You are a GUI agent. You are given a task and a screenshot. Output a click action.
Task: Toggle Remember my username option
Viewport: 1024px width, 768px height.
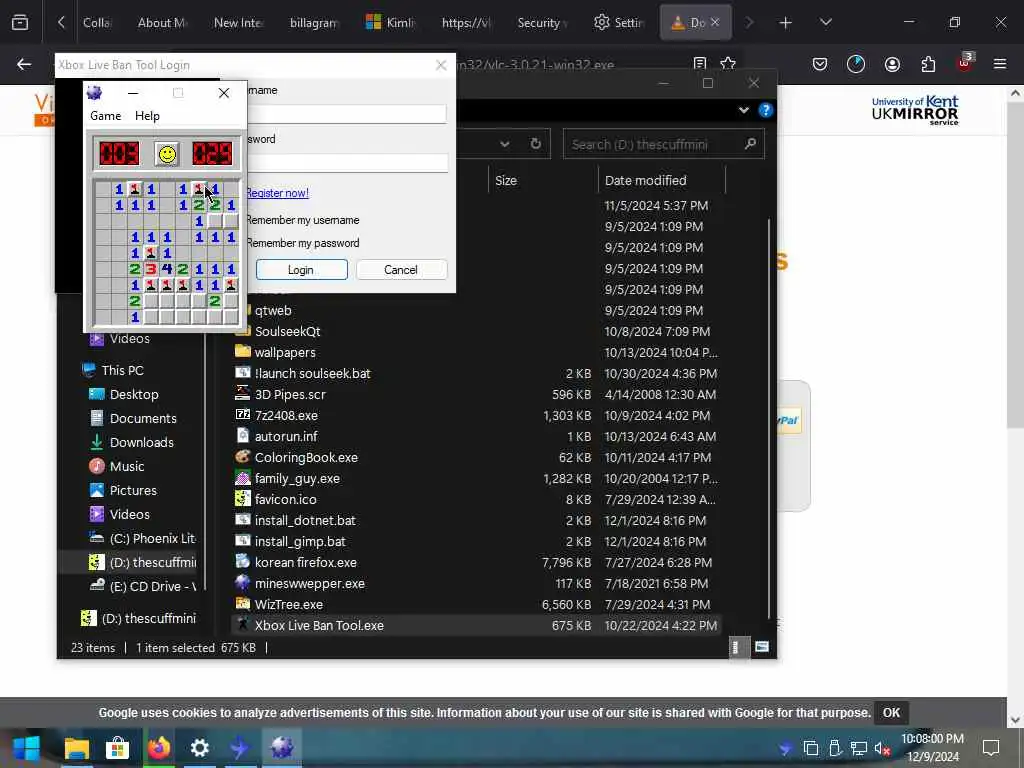click(302, 220)
